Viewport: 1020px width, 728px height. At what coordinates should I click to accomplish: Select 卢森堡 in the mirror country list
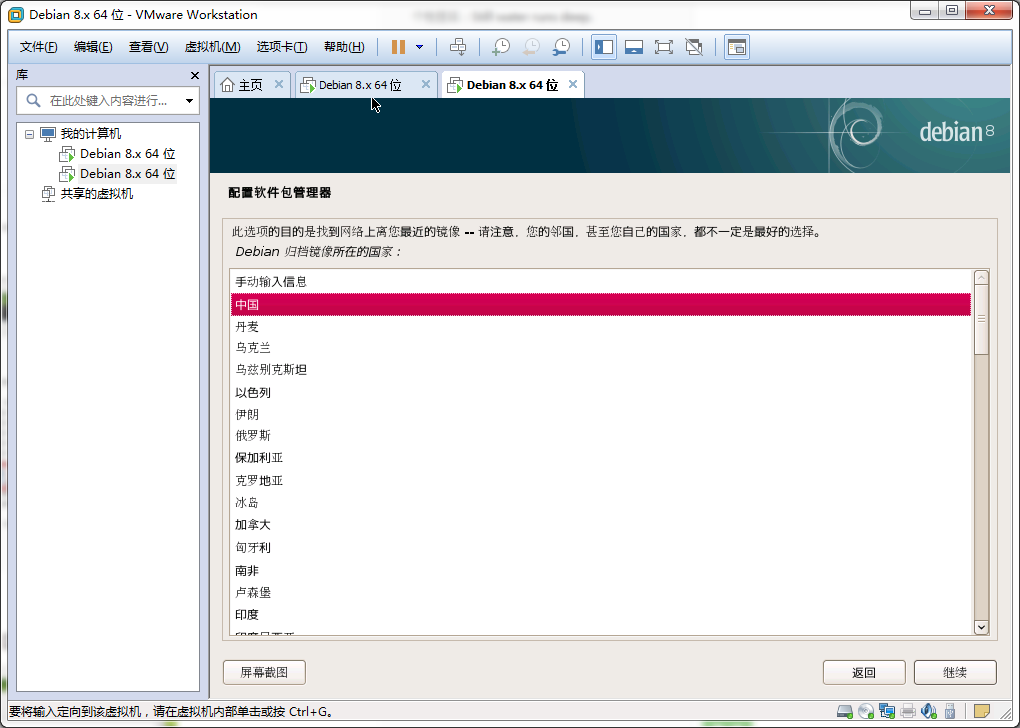tap(600, 593)
